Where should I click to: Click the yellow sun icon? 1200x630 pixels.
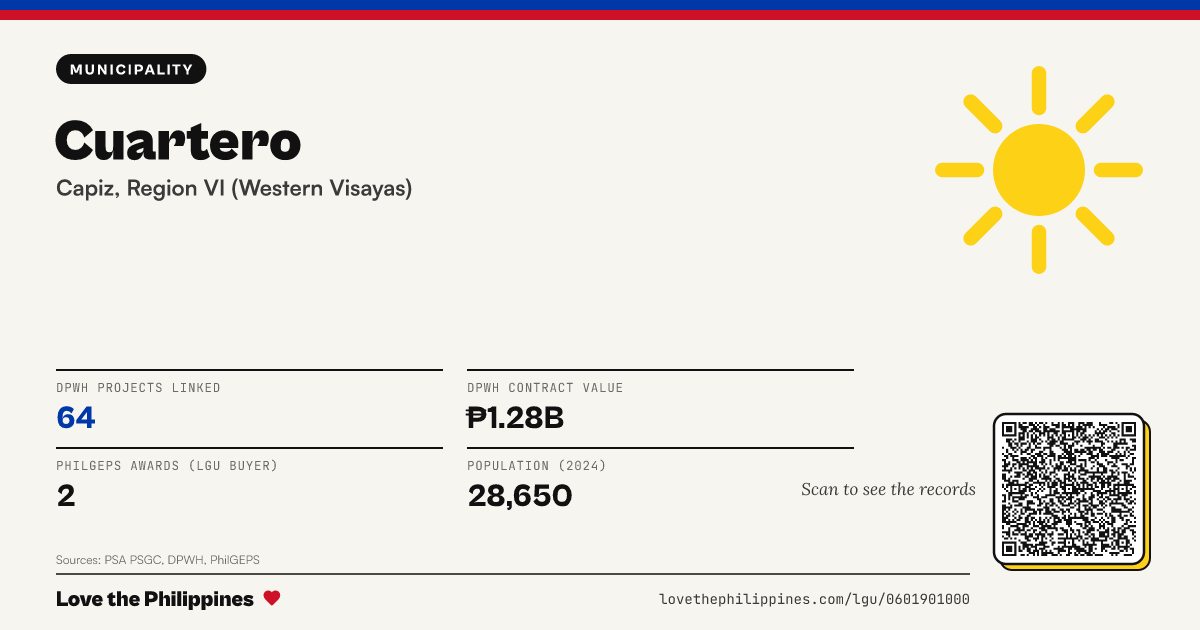click(x=1039, y=170)
